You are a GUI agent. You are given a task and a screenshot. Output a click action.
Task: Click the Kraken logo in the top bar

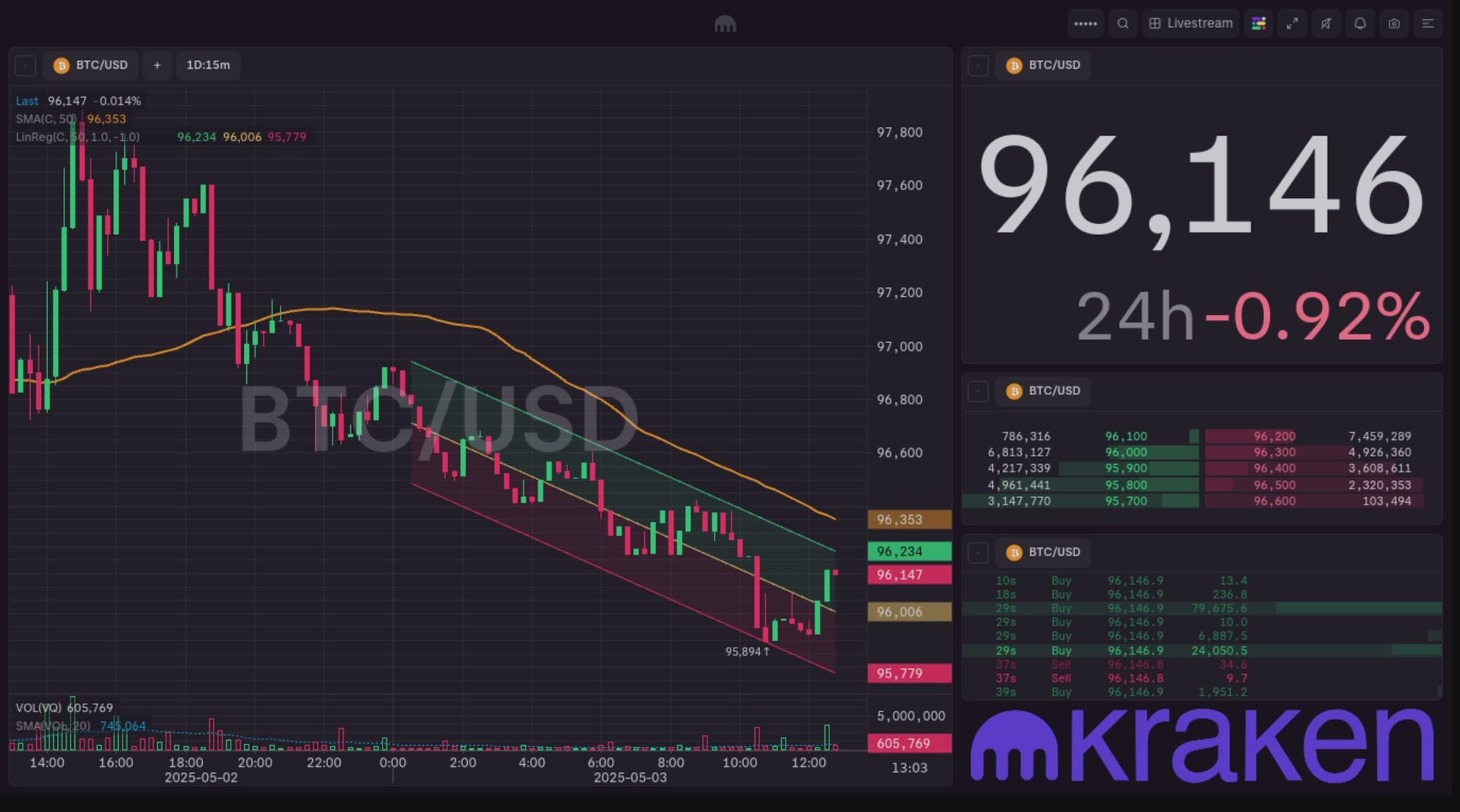[x=725, y=24]
